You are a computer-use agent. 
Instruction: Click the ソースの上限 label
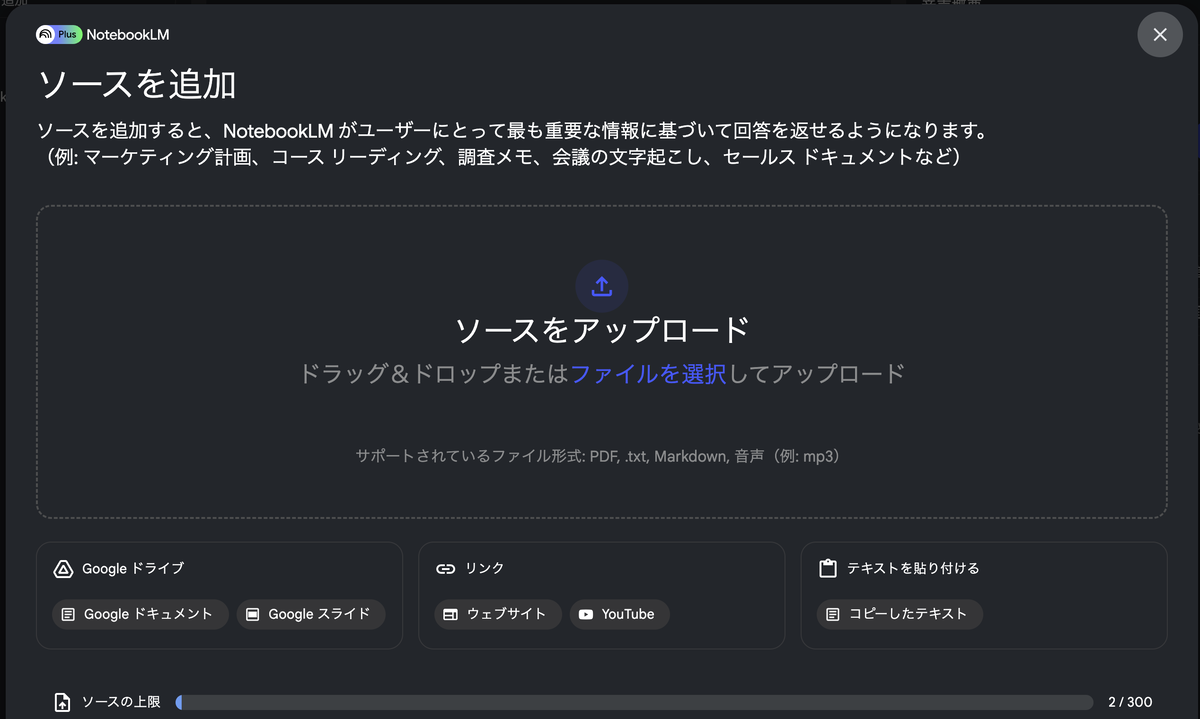(x=121, y=702)
